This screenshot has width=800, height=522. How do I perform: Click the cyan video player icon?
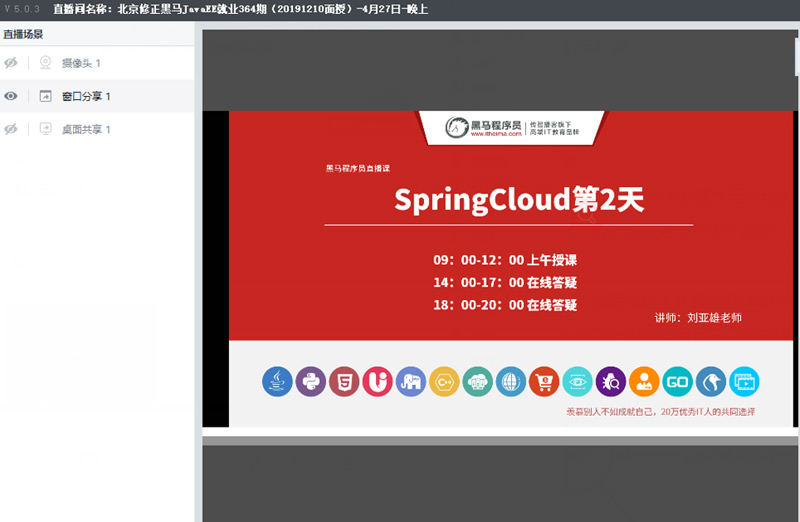(x=744, y=382)
